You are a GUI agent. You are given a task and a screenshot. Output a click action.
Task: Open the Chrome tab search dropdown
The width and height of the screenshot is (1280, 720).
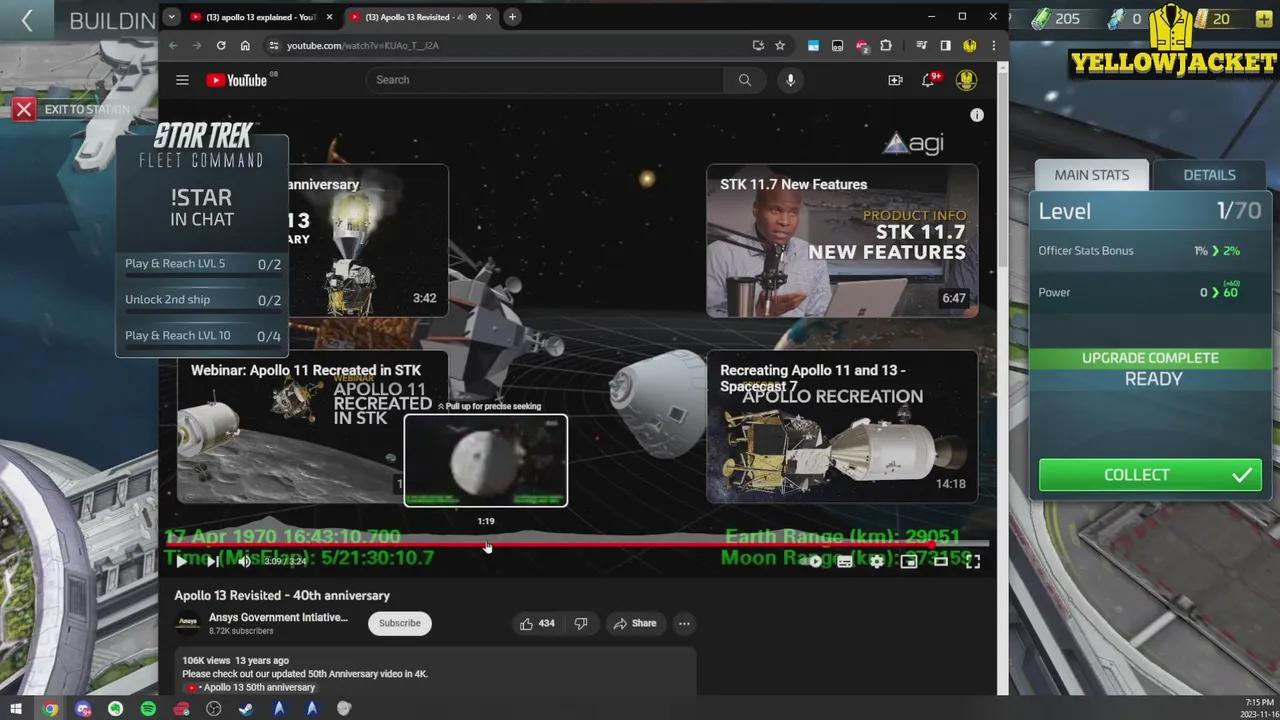(x=172, y=16)
